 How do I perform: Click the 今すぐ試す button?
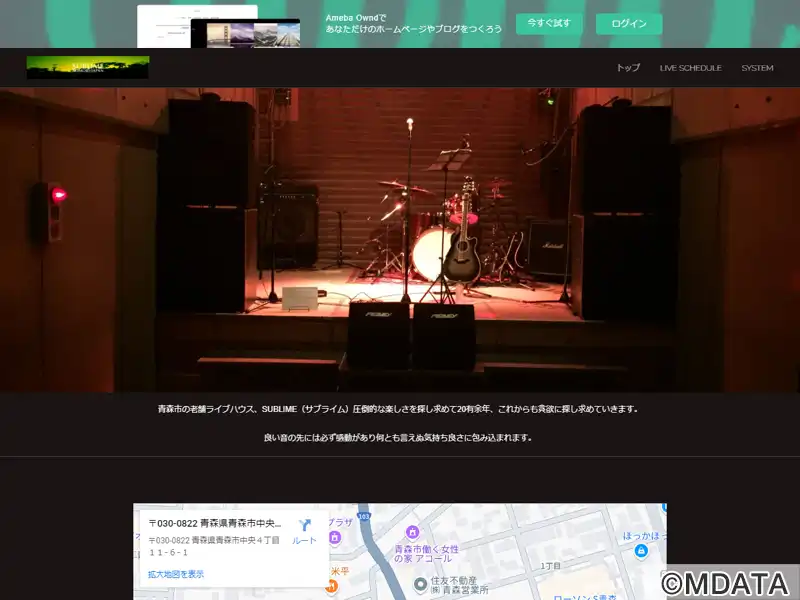(x=549, y=23)
